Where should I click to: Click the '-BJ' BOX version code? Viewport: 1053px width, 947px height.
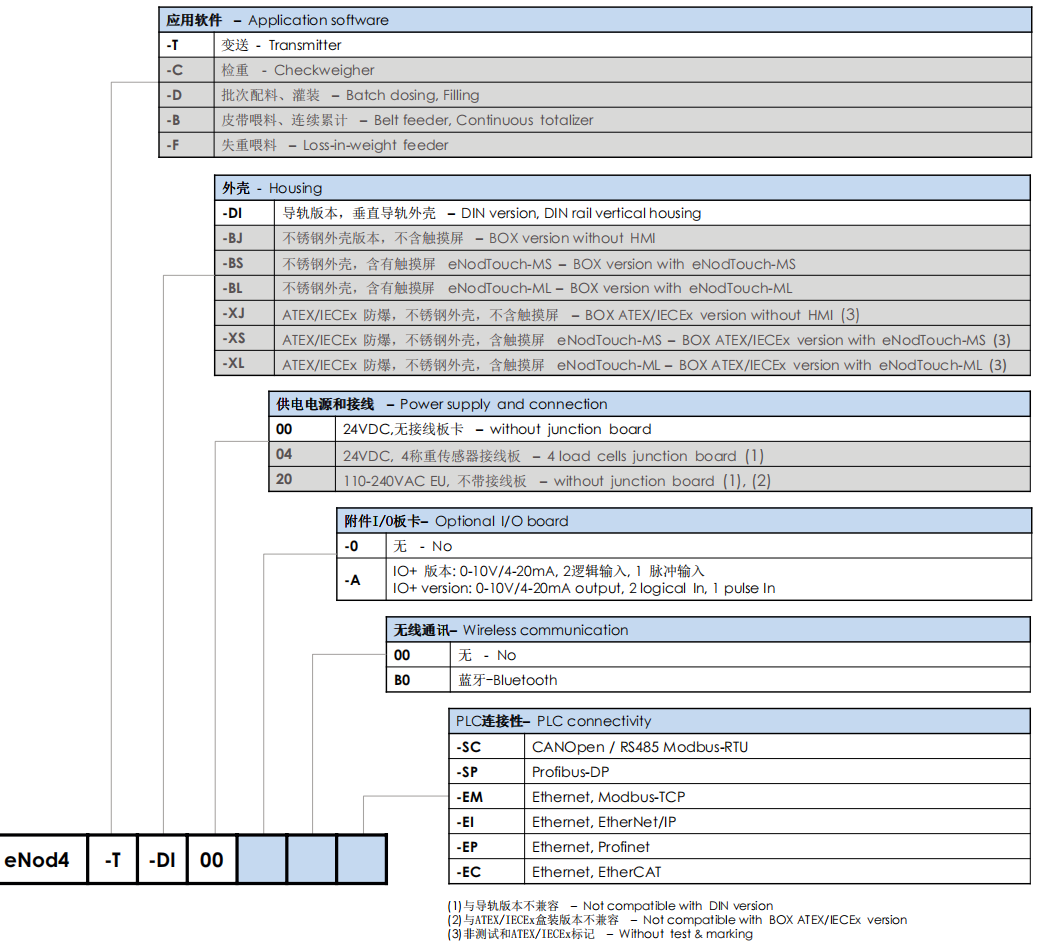[x=244, y=238]
